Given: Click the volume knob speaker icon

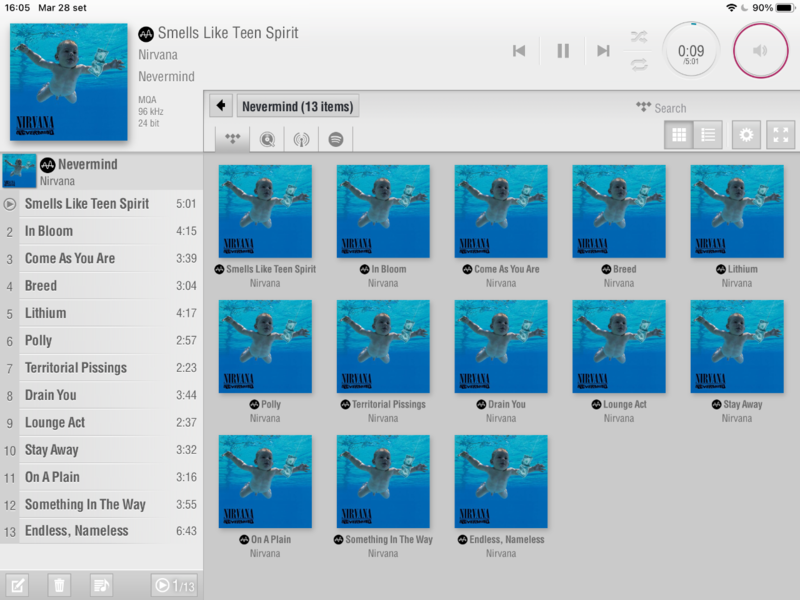Looking at the screenshot, I should (761, 51).
